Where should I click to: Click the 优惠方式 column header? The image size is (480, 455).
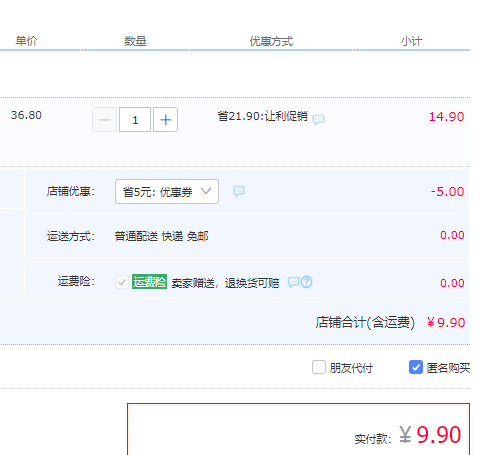(x=271, y=41)
